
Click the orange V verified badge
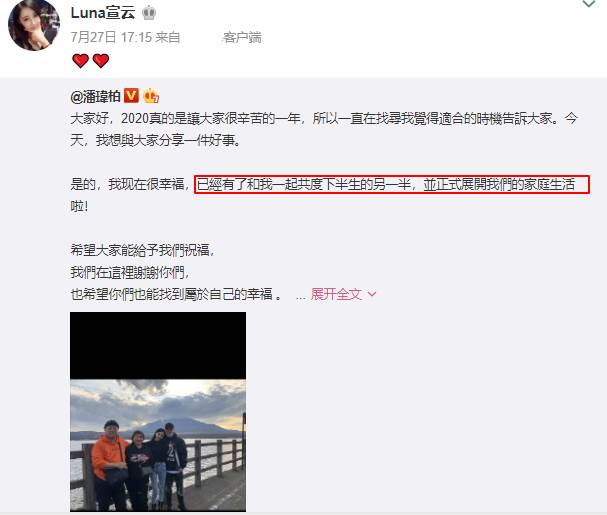131,95
